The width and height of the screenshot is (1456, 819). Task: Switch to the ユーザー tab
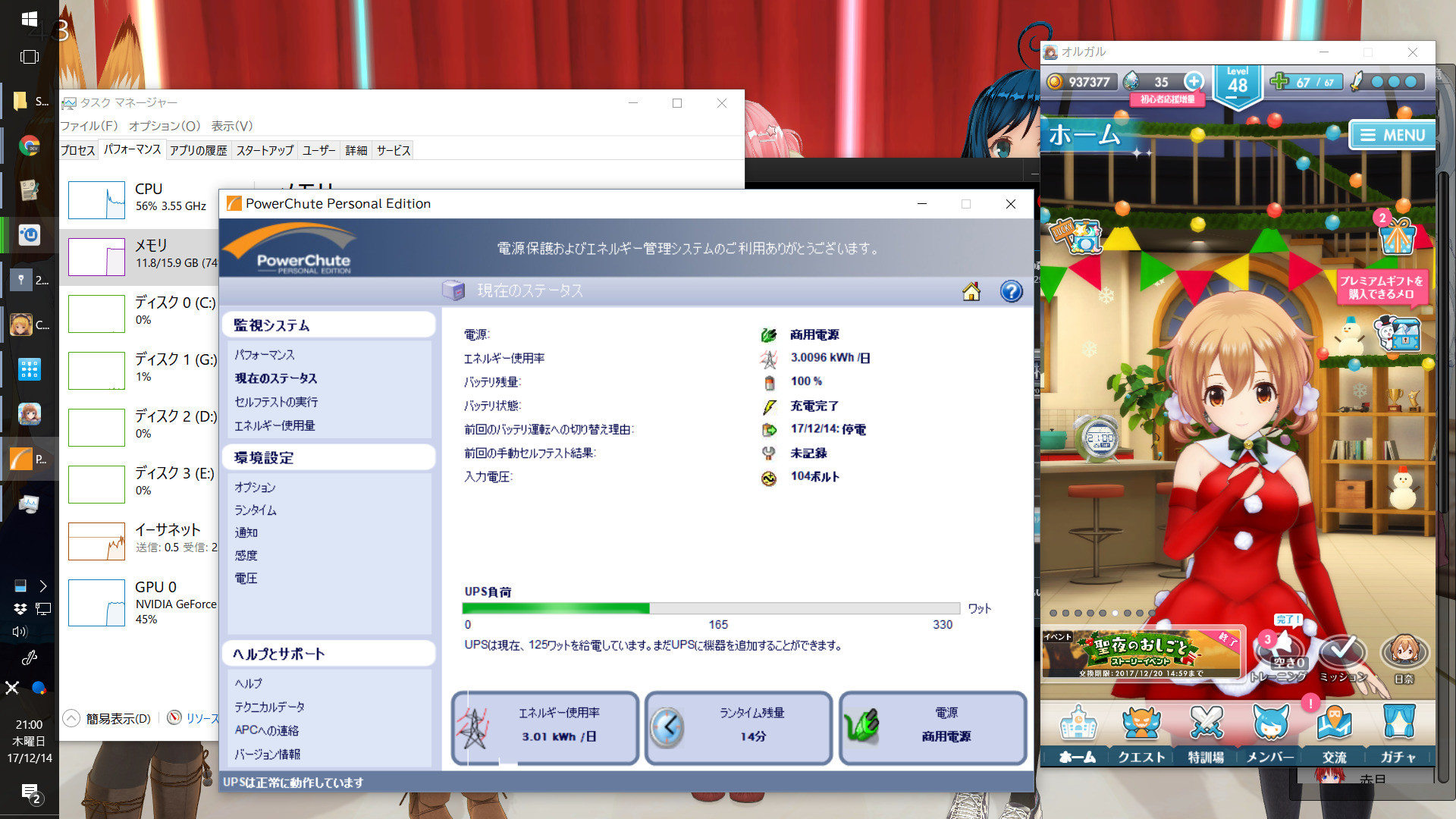[319, 150]
